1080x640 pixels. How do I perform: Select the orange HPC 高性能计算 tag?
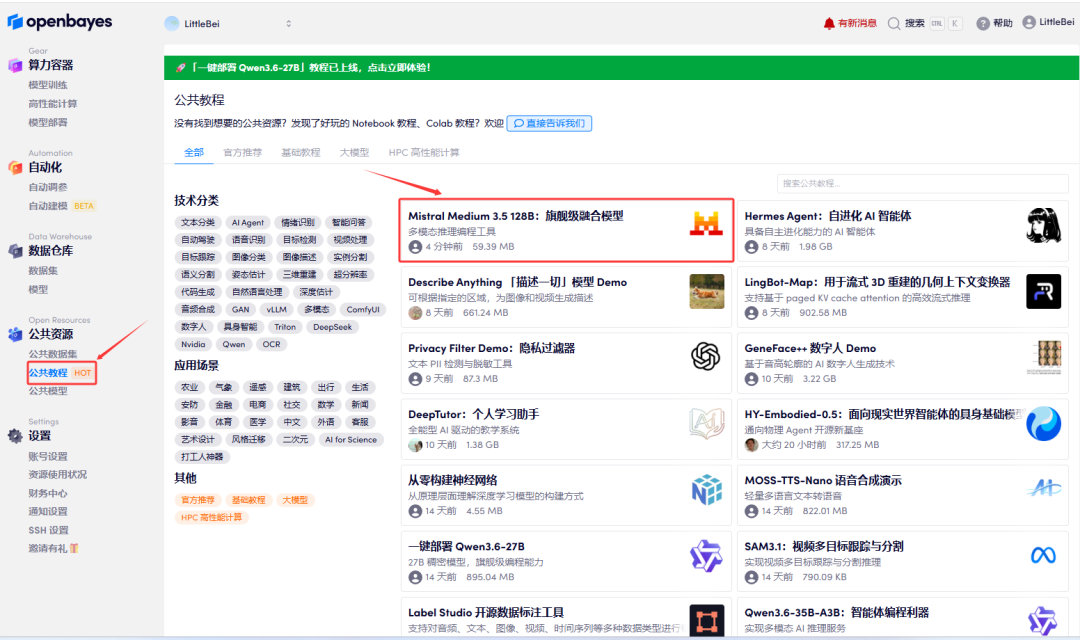click(x=211, y=517)
